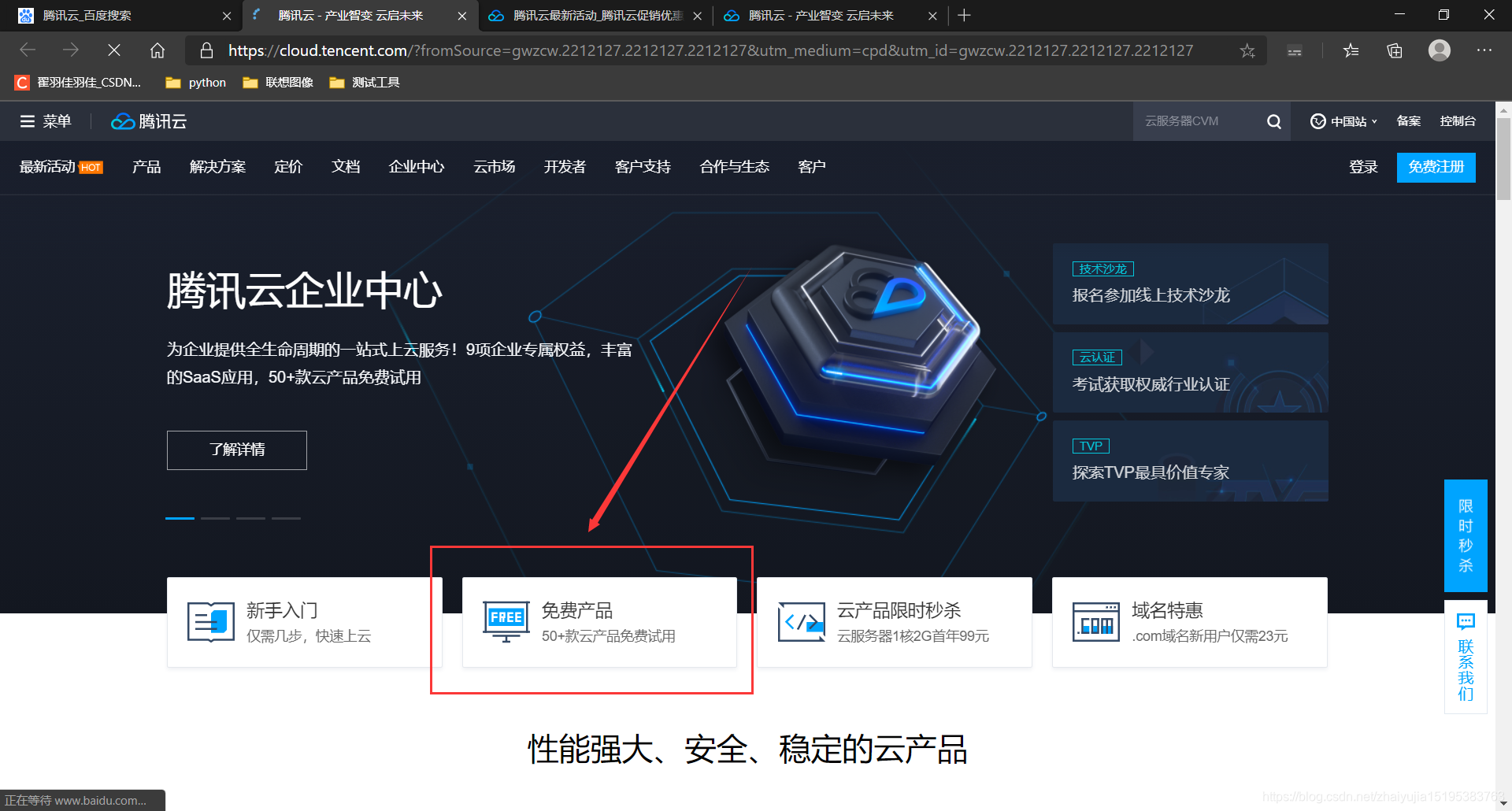The image size is (1512, 811).
Task: Open a new browser tab
Action: point(964,15)
